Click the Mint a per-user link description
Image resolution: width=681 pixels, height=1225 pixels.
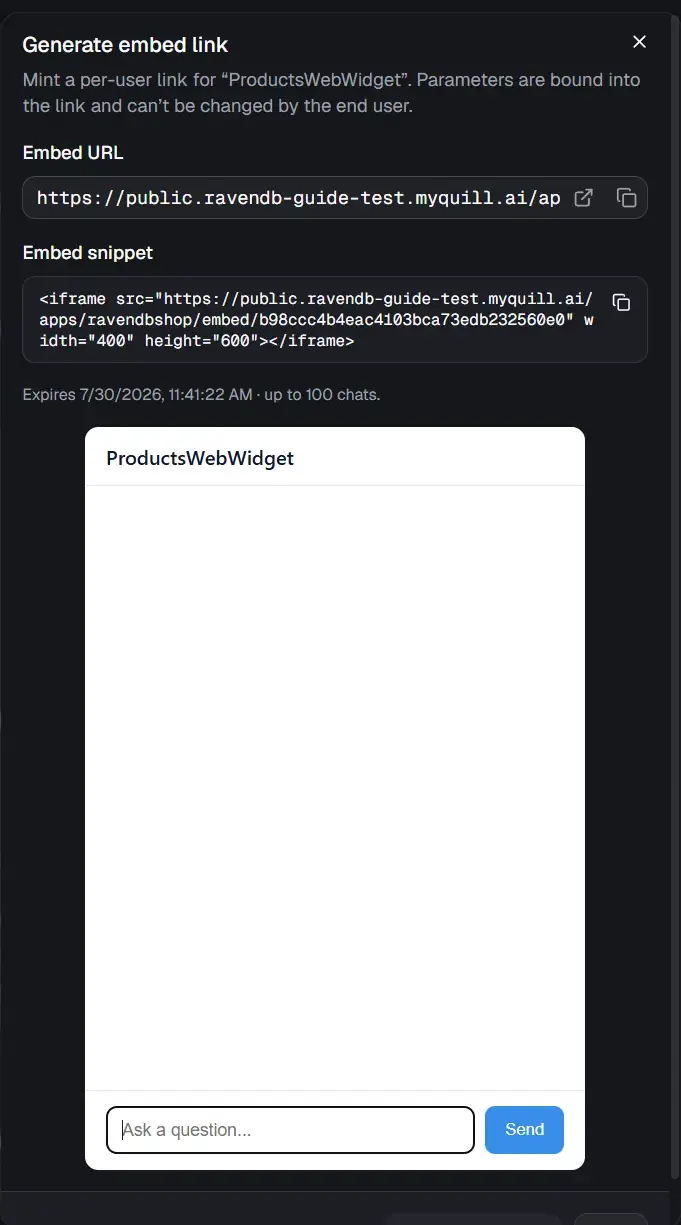click(331, 92)
